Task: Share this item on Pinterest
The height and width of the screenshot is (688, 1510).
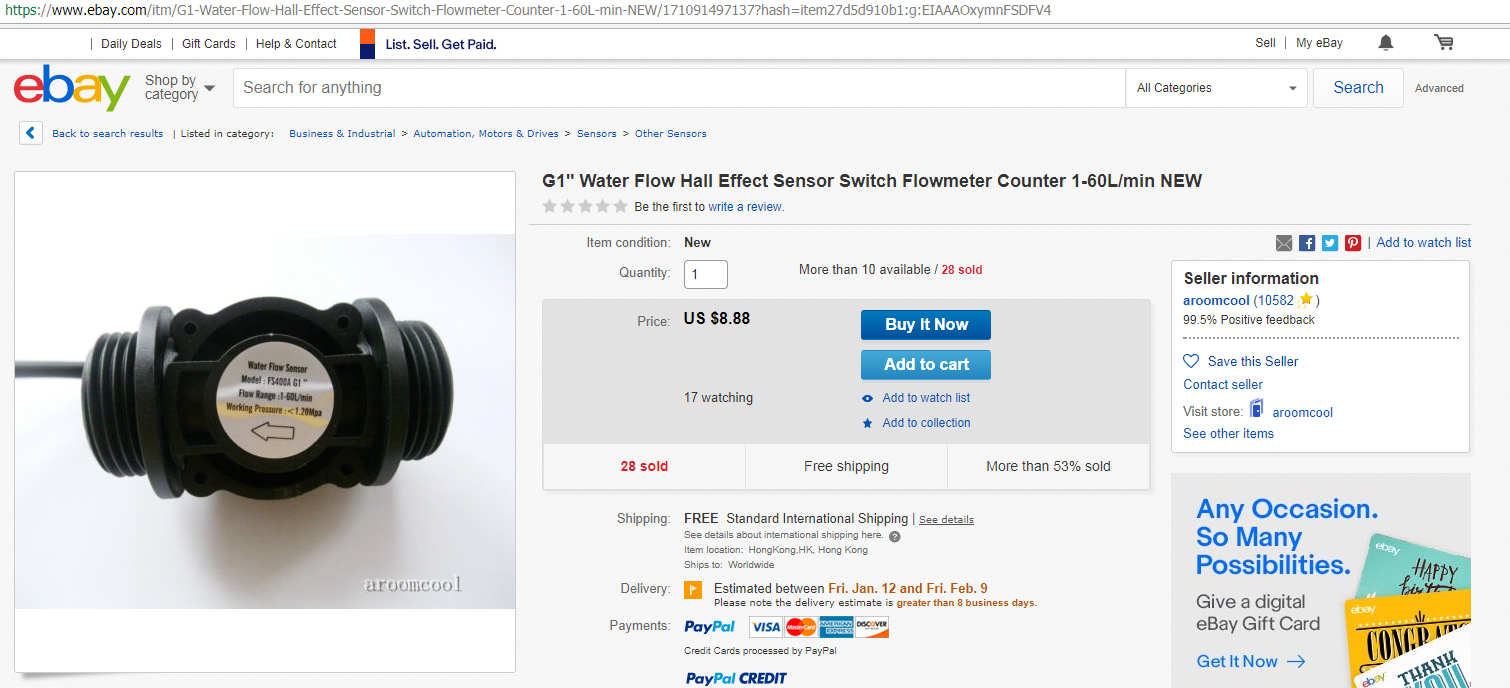Action: coord(1353,243)
